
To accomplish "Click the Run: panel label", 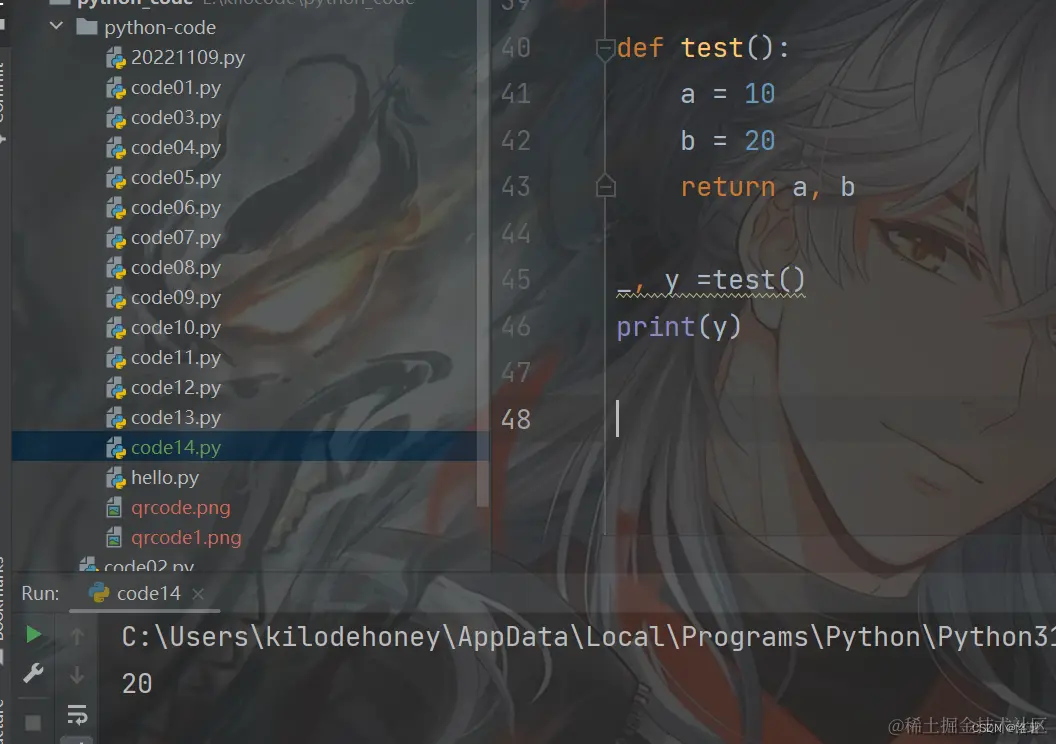I will pos(40,593).
